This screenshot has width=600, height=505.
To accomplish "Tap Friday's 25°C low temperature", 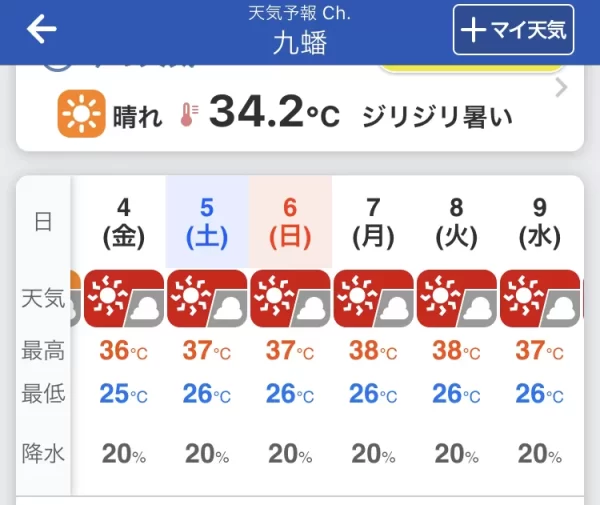I will [x=124, y=394].
